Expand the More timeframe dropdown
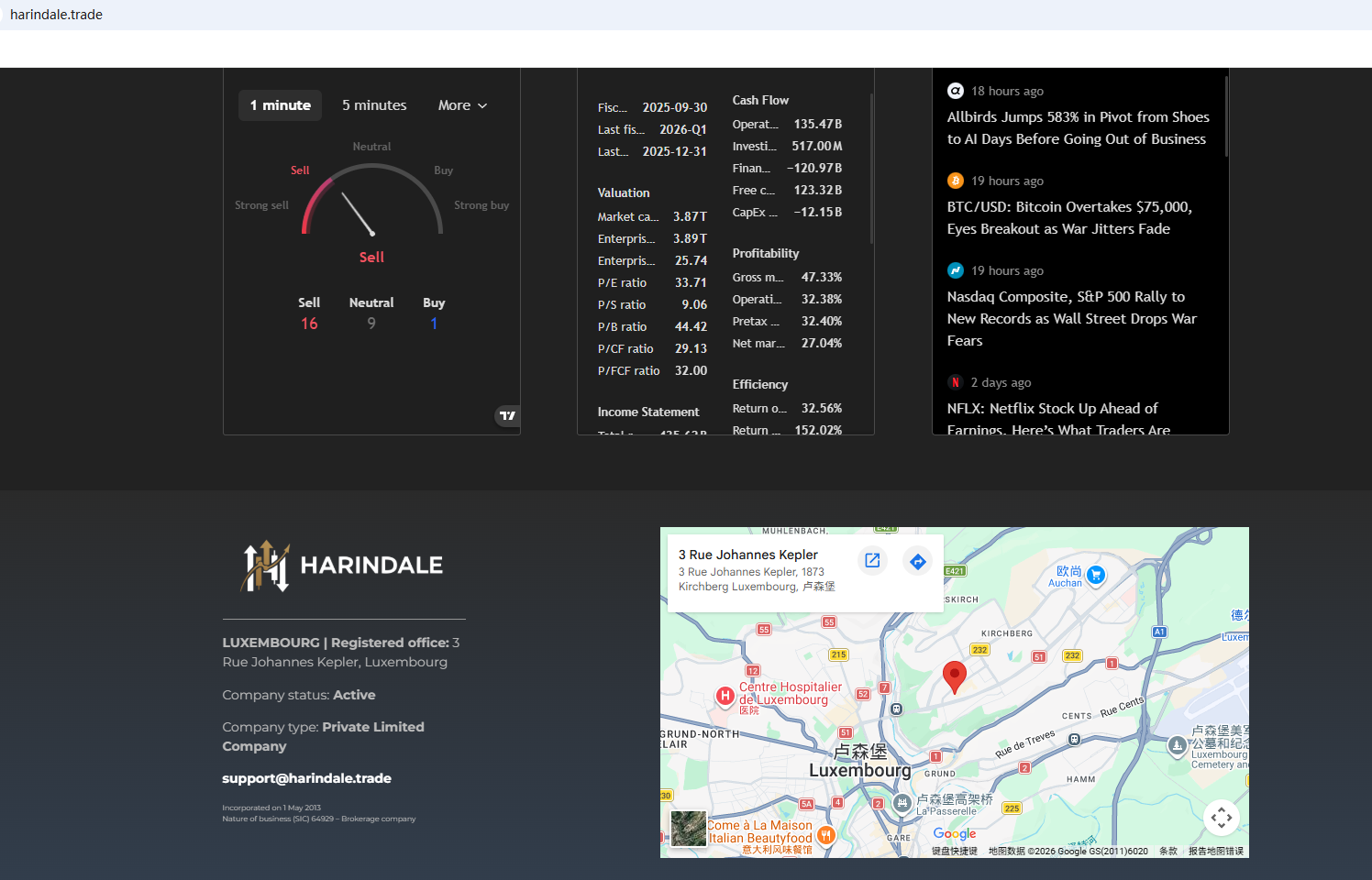1372x880 pixels. (462, 105)
